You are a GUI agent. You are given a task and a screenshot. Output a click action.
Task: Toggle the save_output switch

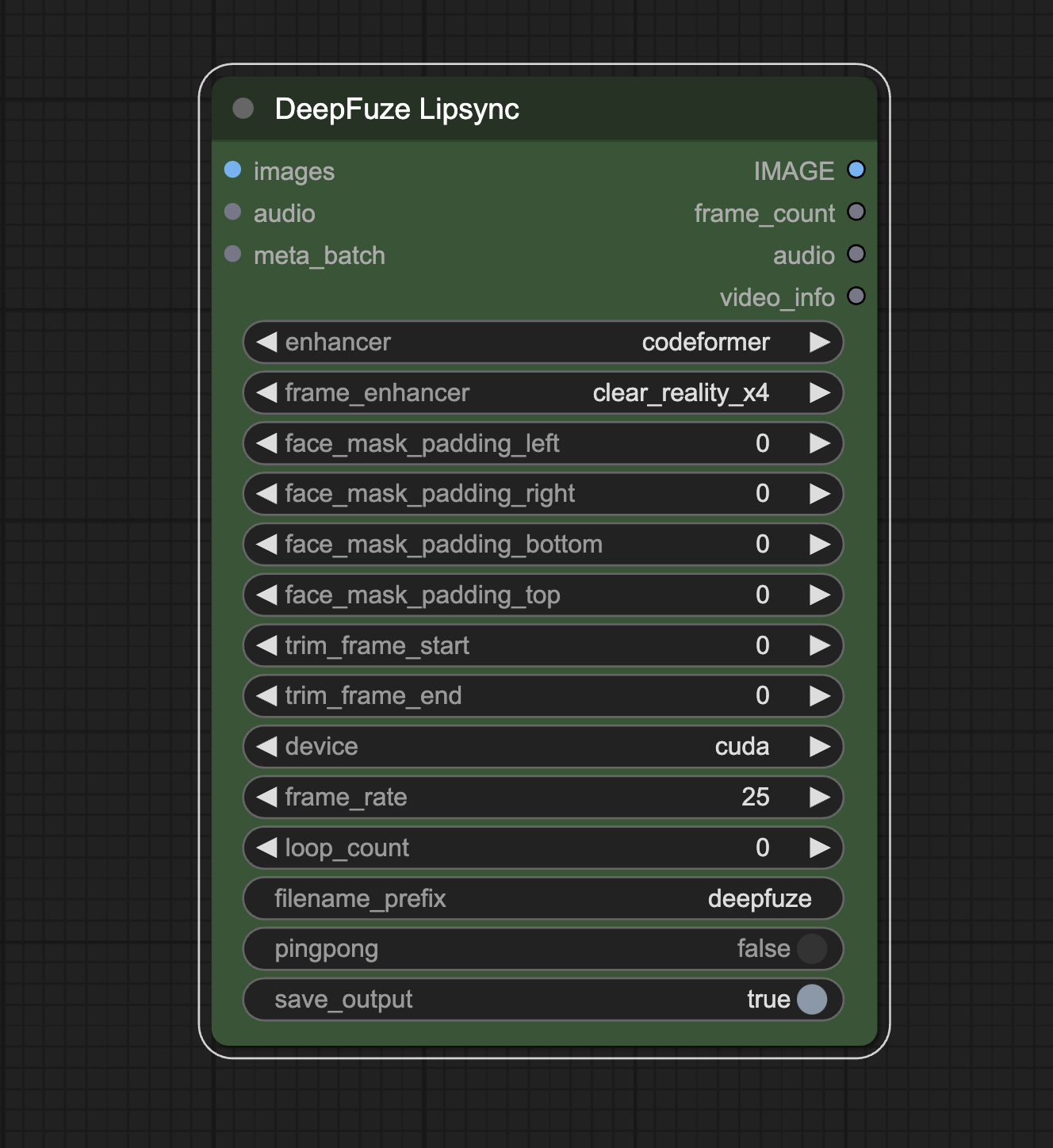(x=812, y=1000)
